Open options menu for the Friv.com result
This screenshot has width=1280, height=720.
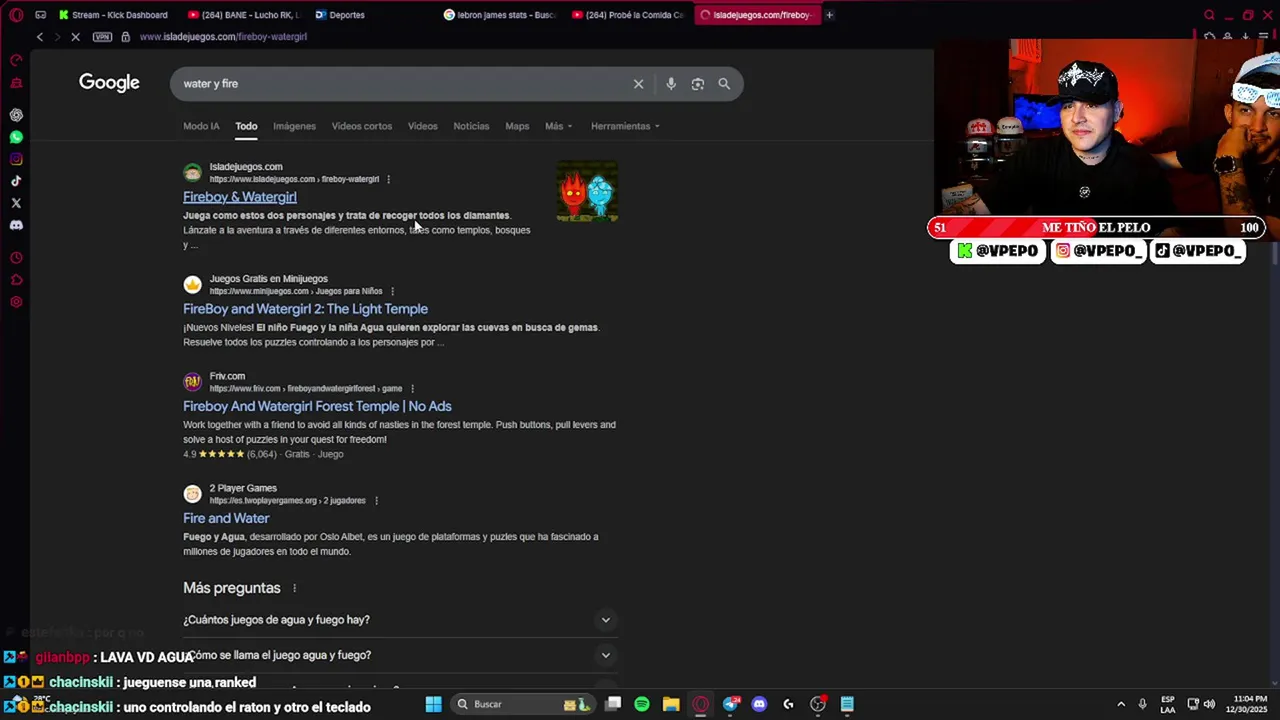point(412,388)
